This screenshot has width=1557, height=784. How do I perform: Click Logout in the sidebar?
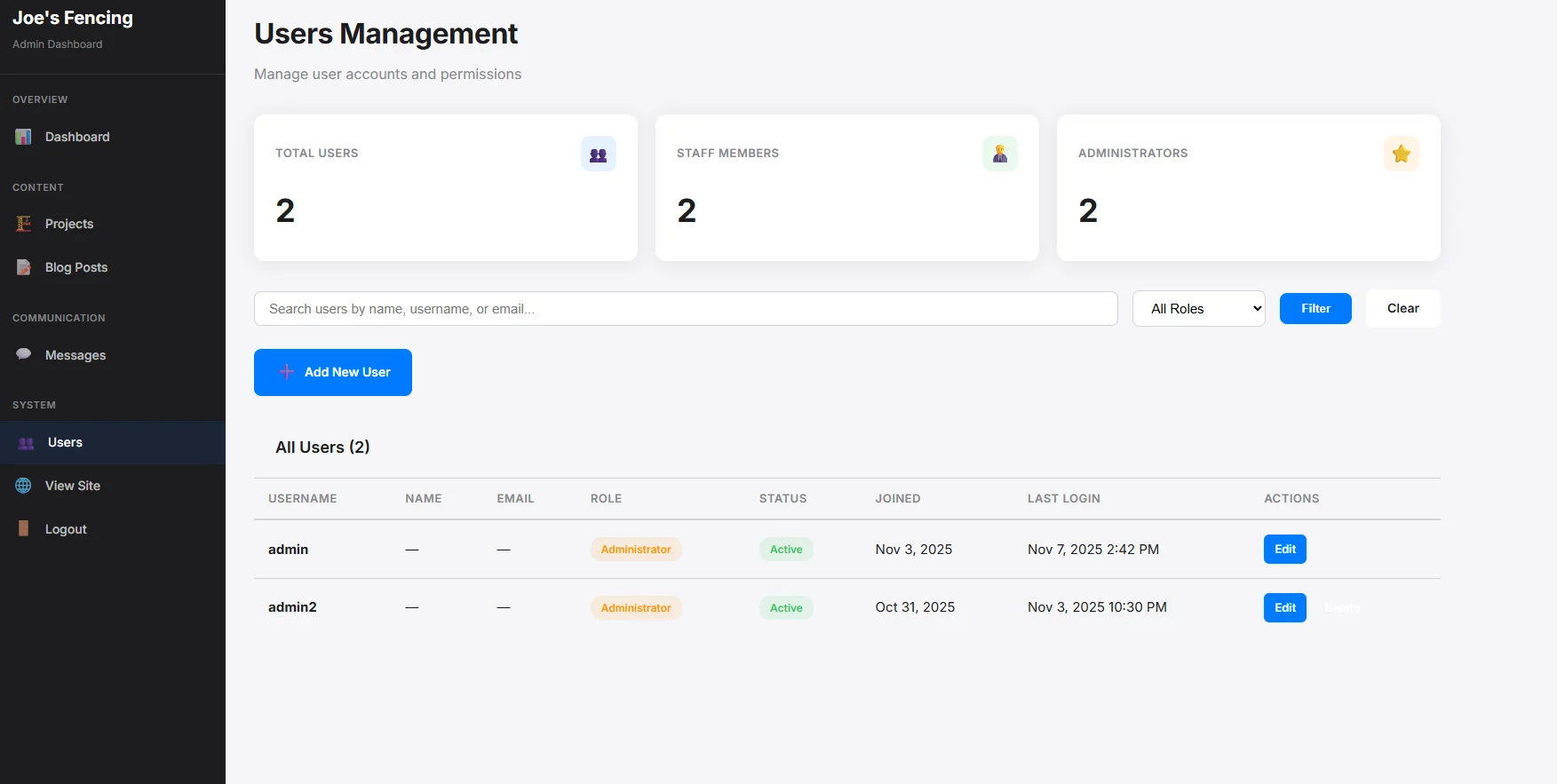(113, 529)
